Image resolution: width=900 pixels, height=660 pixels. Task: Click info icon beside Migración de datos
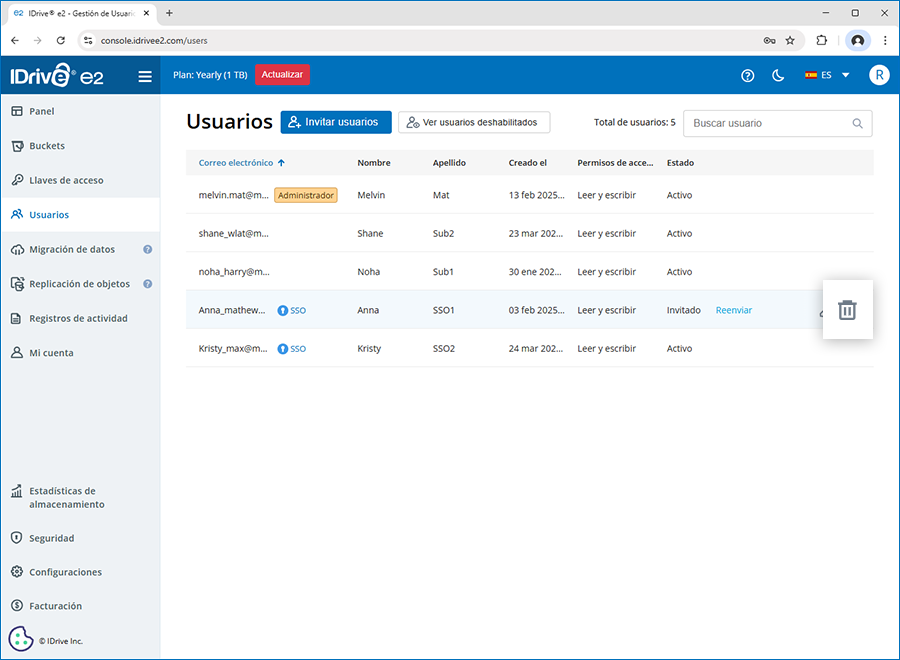[148, 249]
